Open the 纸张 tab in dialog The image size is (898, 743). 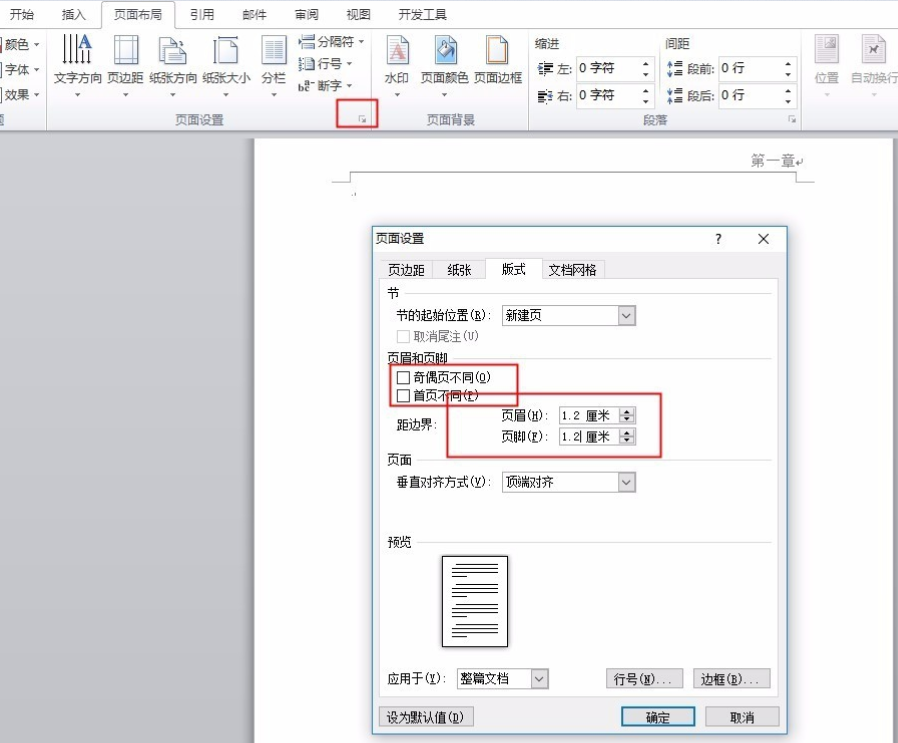click(x=459, y=270)
